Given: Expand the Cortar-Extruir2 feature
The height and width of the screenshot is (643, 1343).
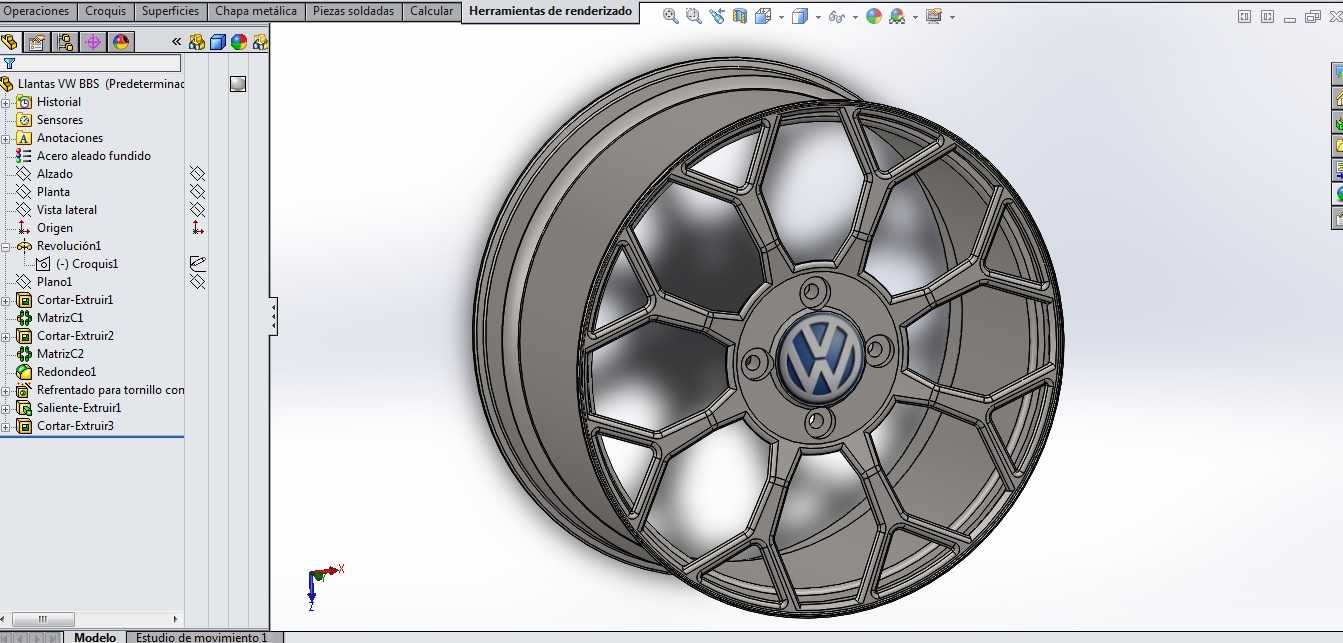Looking at the screenshot, I should (x=6, y=336).
